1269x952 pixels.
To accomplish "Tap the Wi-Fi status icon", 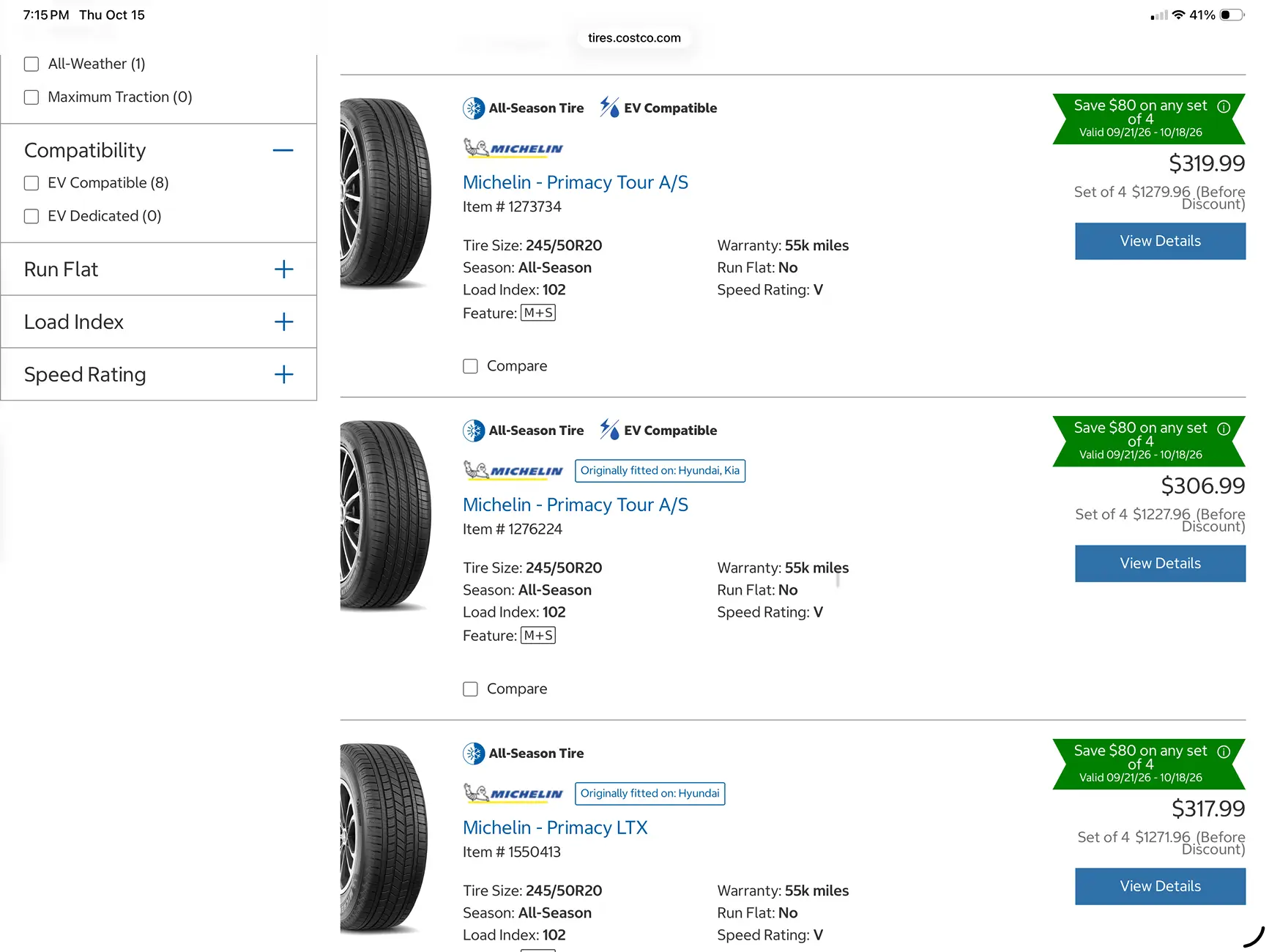I will point(1178,15).
